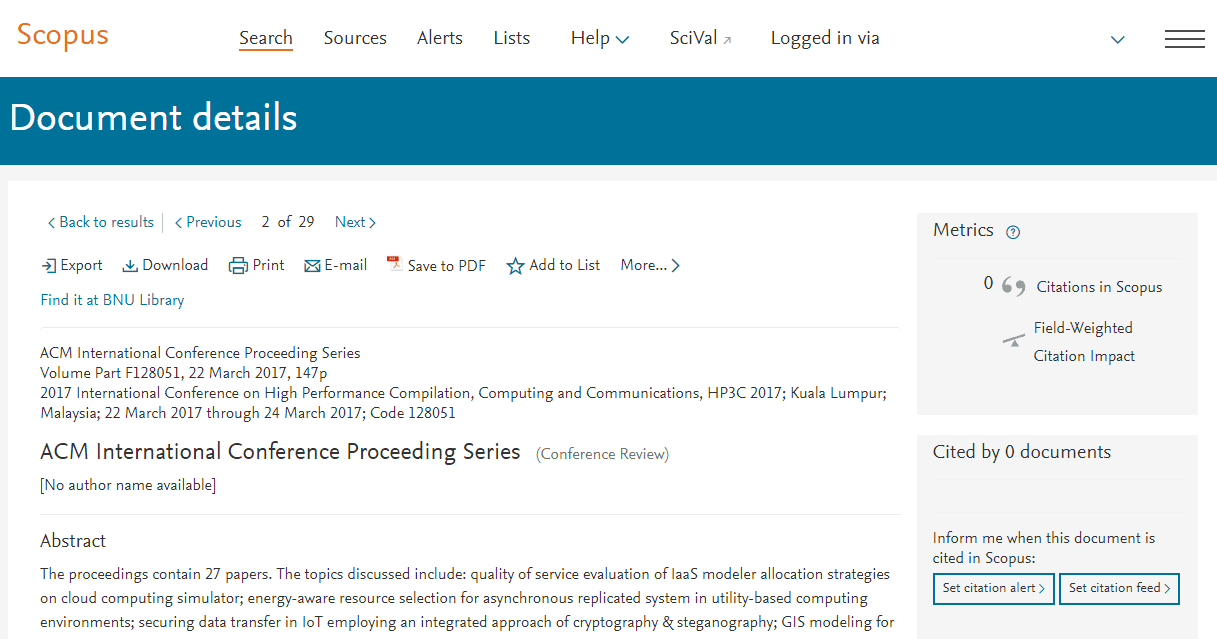Select the '(Conference Review)' label
Image resolution: width=1217 pixels, height=639 pixels.
tap(602, 454)
